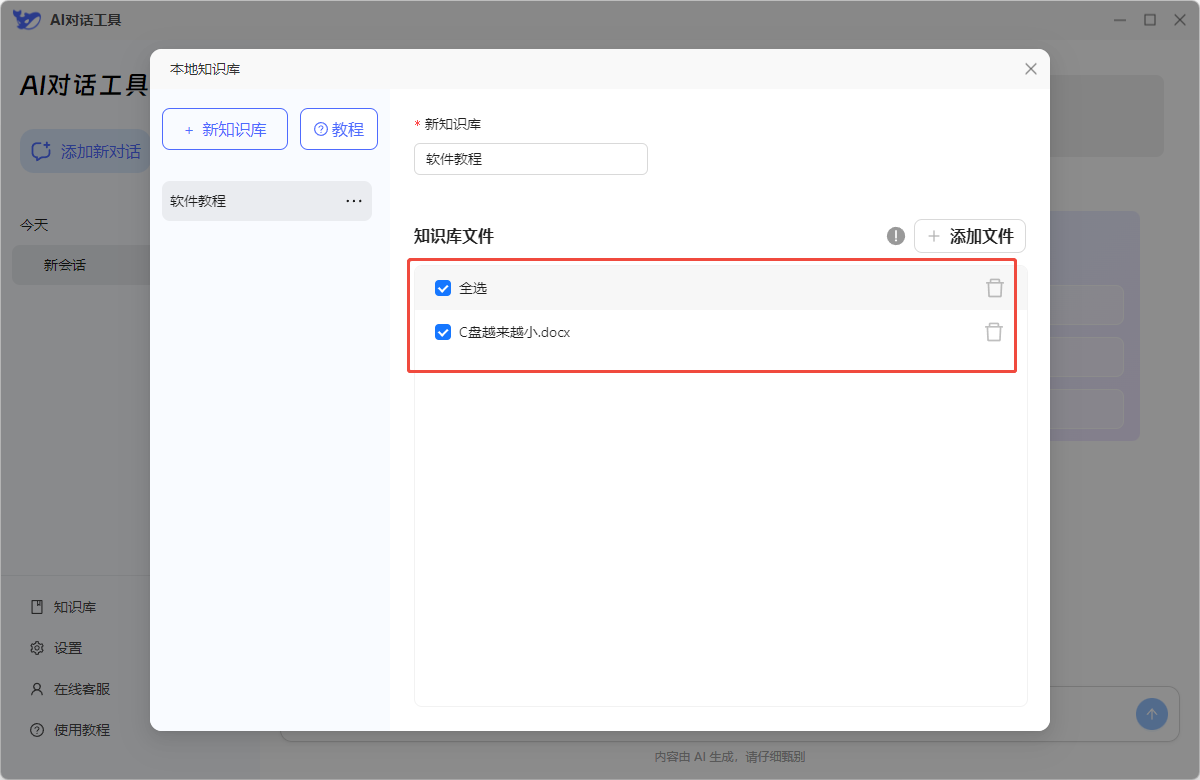Open 知识库 in the sidebar

[63, 607]
